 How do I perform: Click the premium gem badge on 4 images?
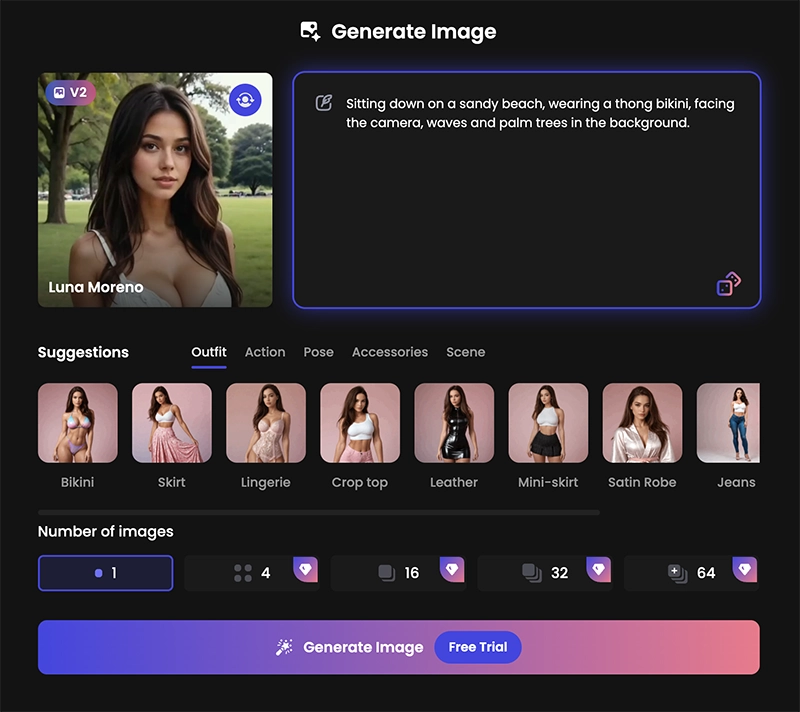click(x=306, y=569)
